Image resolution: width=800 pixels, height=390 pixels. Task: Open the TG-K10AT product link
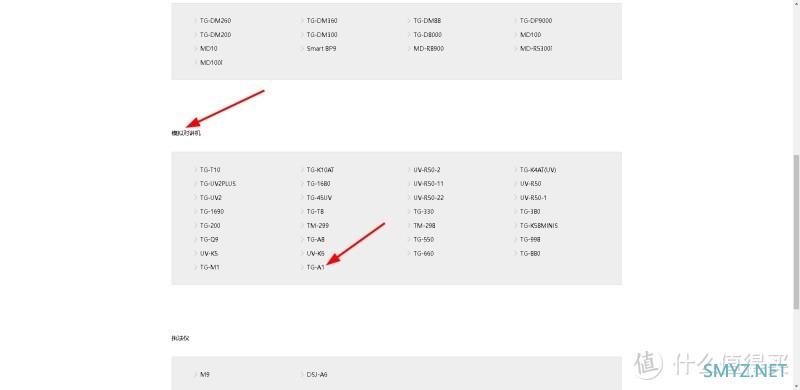click(320, 170)
